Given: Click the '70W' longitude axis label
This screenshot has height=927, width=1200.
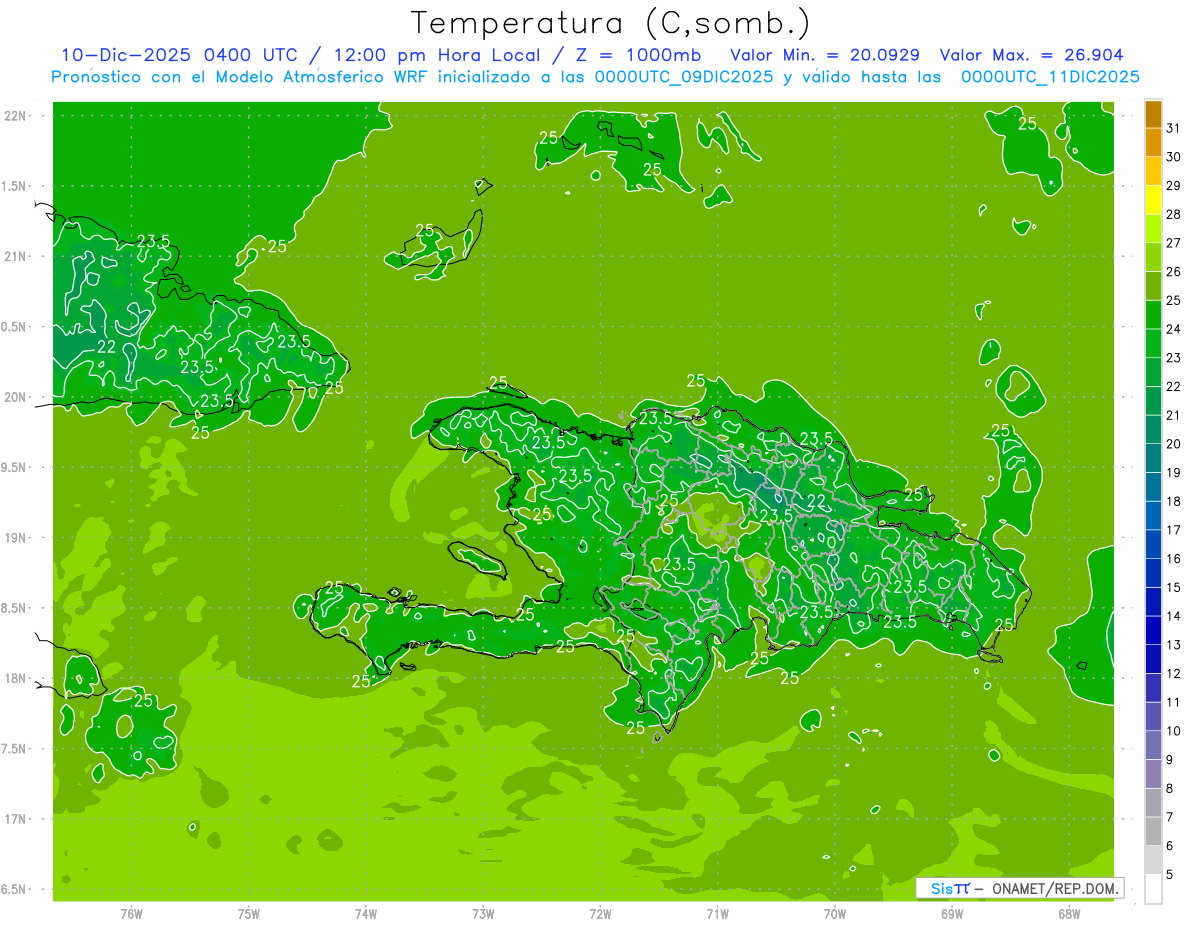Looking at the screenshot, I should (835, 914).
